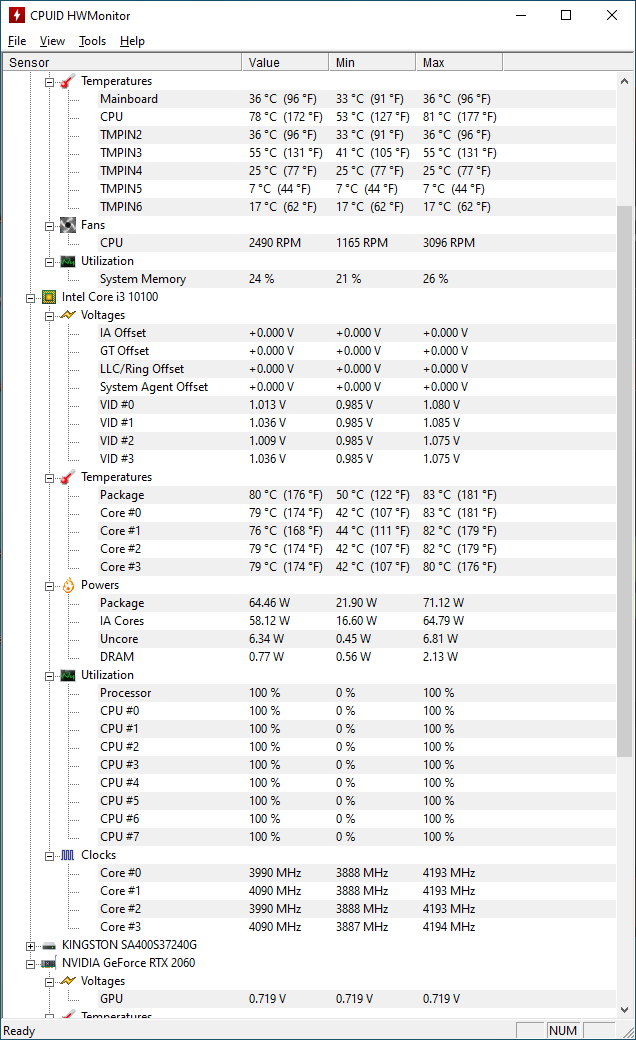Click the Intel Core i3 10100 chip icon

click(49, 297)
